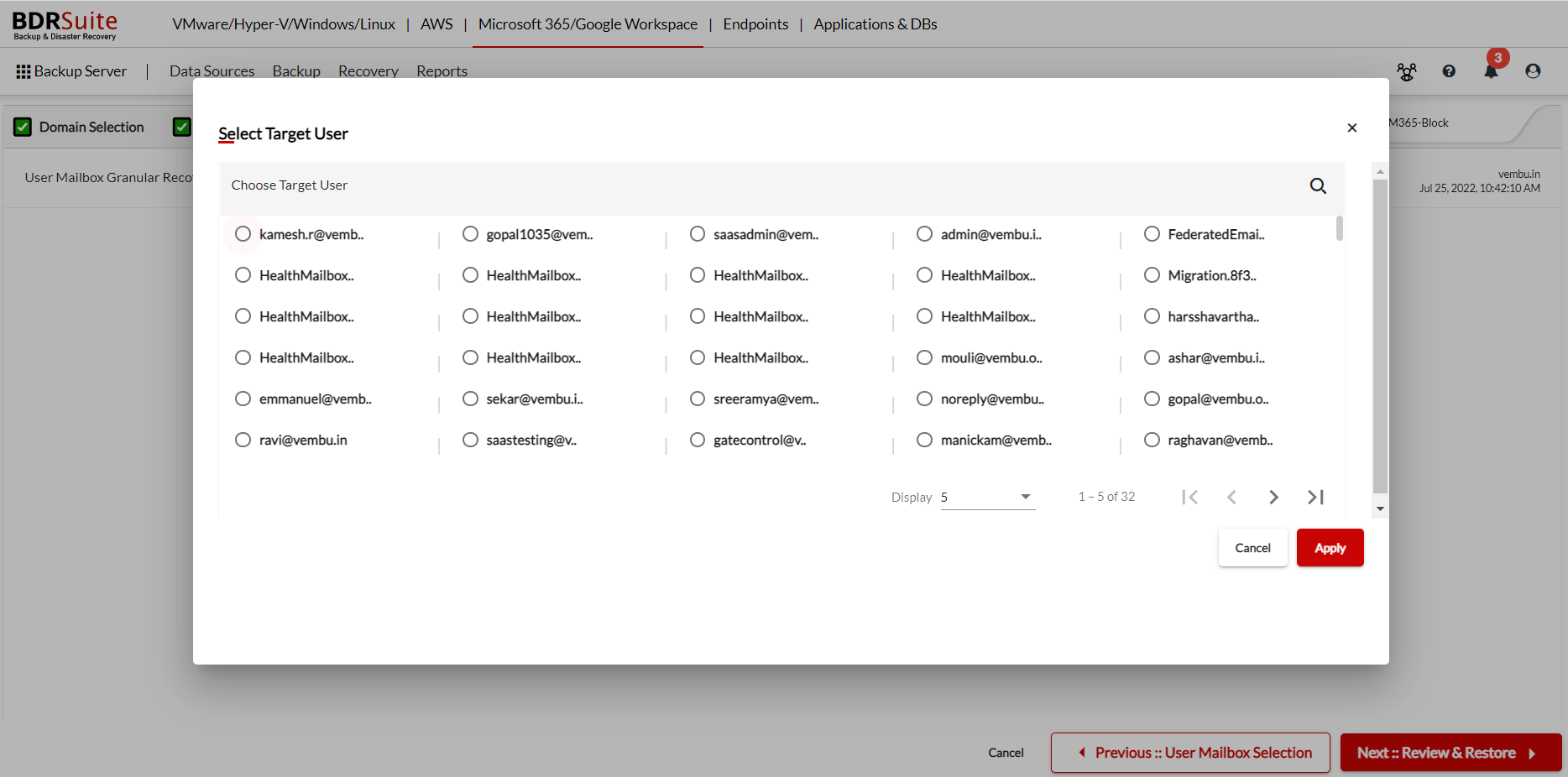Close the Select Target User dialog
The image size is (1568, 777).
click(x=1351, y=128)
